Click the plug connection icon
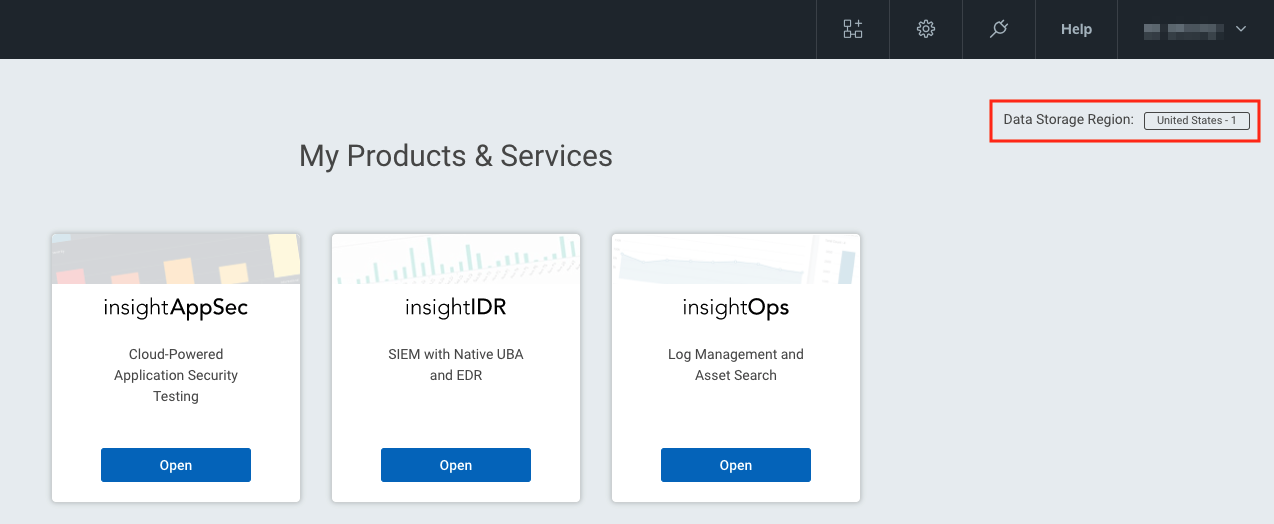Screen dimensions: 1274x524 998,29
